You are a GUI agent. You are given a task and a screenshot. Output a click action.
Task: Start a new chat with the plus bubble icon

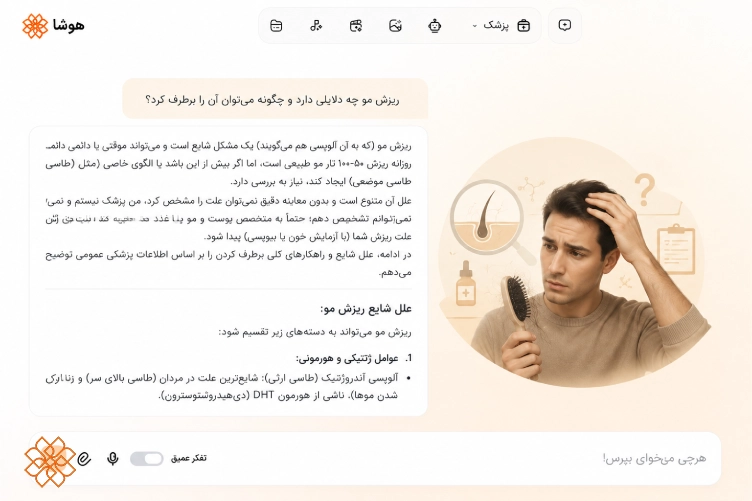pyautogui.click(x=564, y=25)
